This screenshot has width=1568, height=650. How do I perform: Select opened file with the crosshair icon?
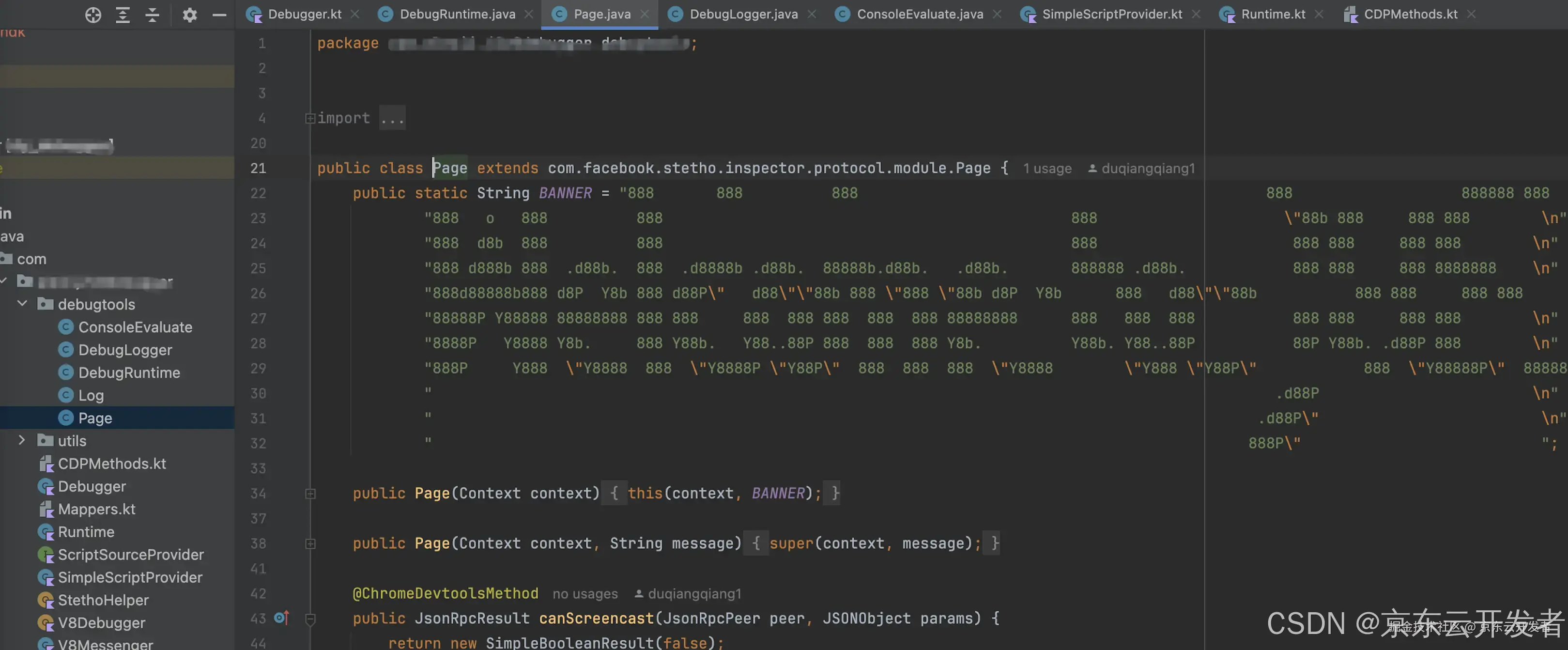93,15
